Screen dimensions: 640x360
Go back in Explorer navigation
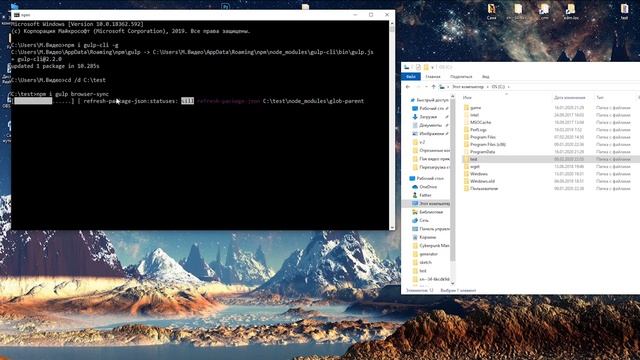point(408,87)
